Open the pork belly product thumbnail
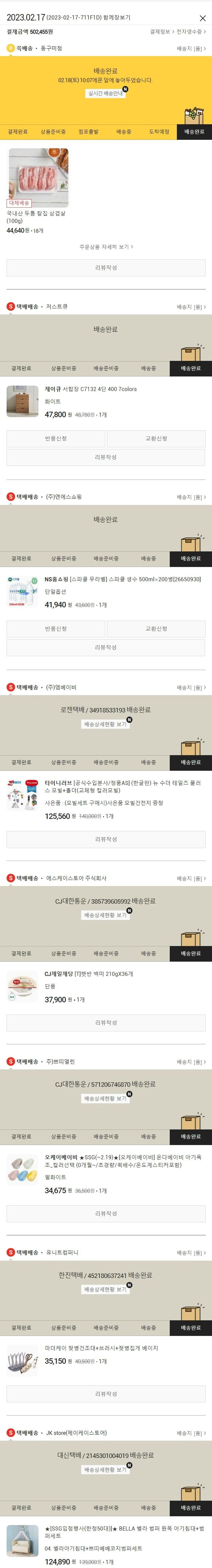212x1568 pixels. 38,177
